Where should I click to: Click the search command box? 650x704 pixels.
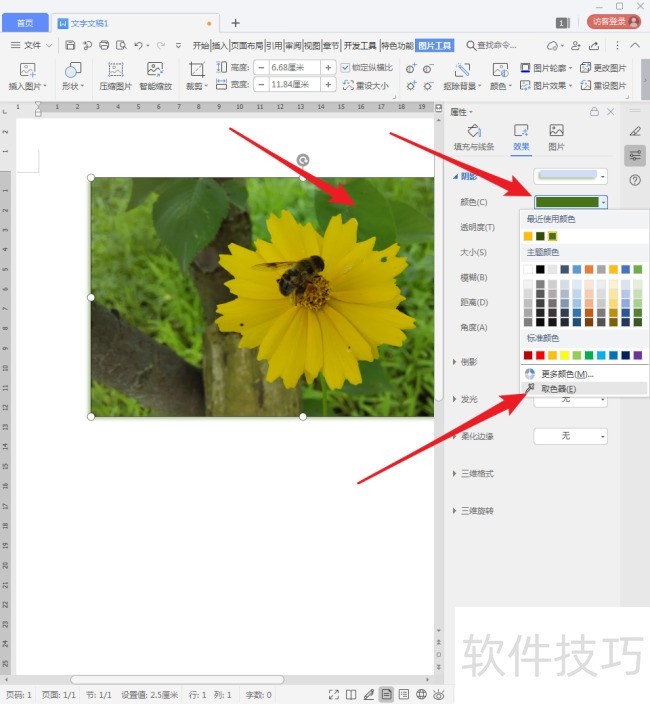[x=492, y=45]
